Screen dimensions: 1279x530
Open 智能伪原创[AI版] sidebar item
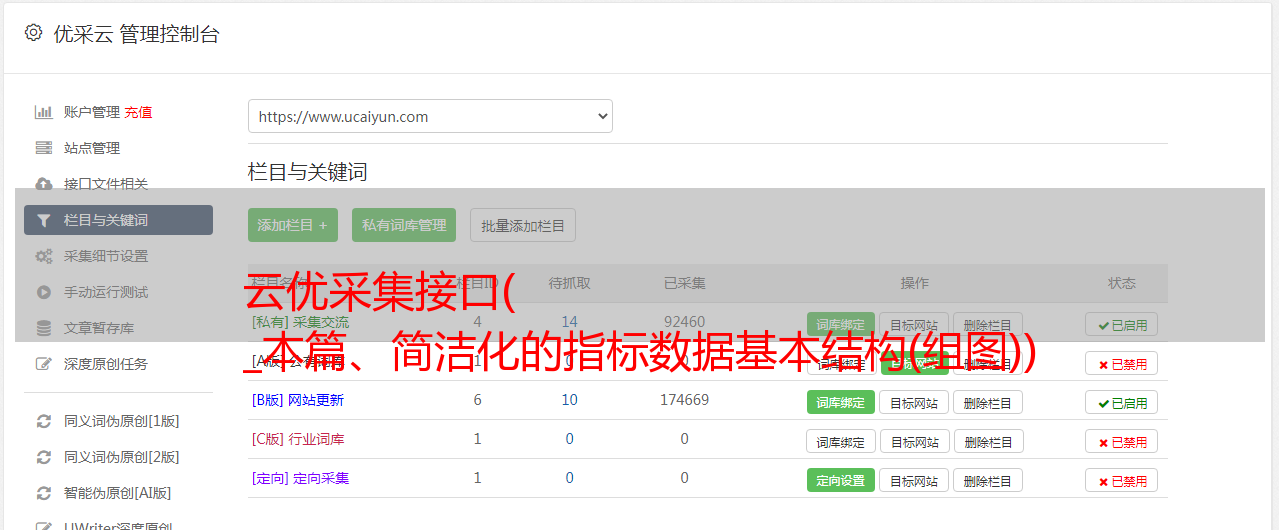click(118, 493)
